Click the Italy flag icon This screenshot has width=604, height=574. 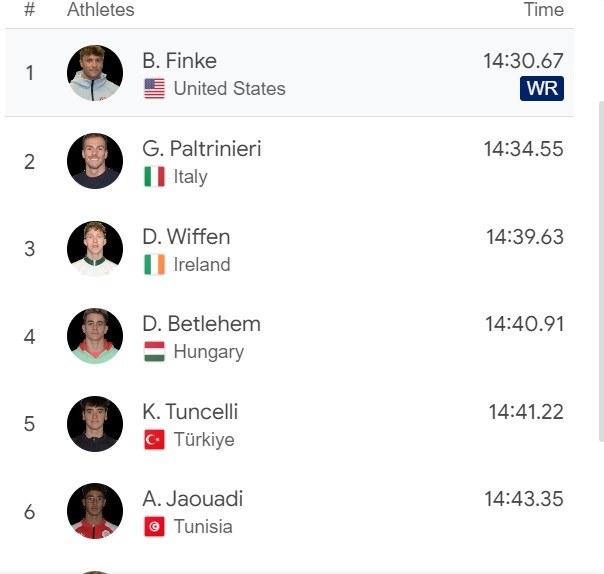154,176
